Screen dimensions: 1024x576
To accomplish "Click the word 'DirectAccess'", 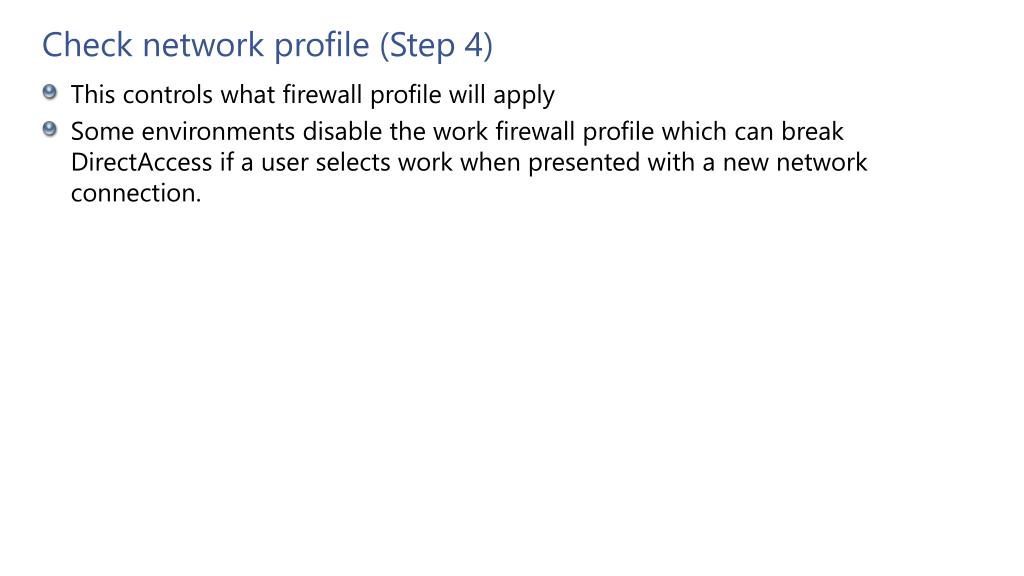I will [142, 162].
